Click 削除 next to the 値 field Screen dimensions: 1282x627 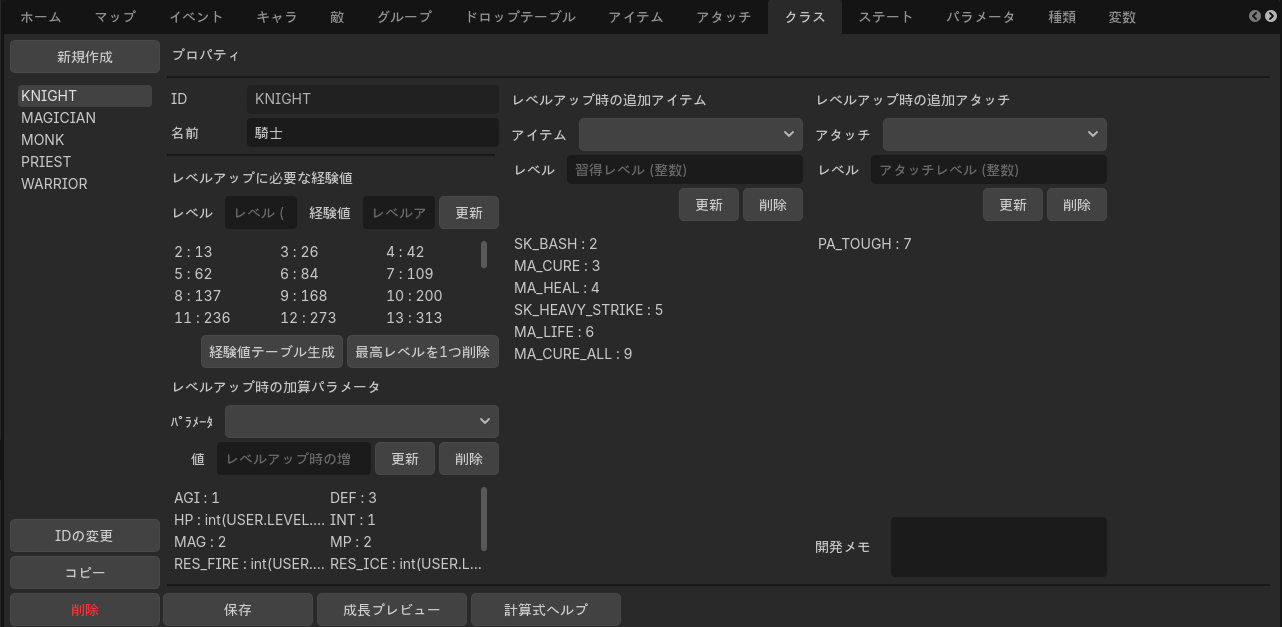tap(469, 459)
